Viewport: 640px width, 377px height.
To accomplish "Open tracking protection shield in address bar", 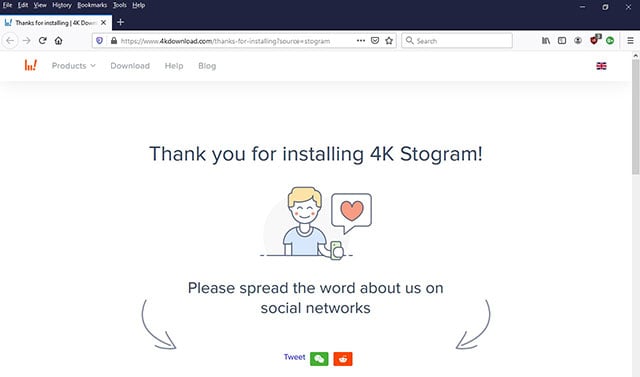I will (x=99, y=41).
